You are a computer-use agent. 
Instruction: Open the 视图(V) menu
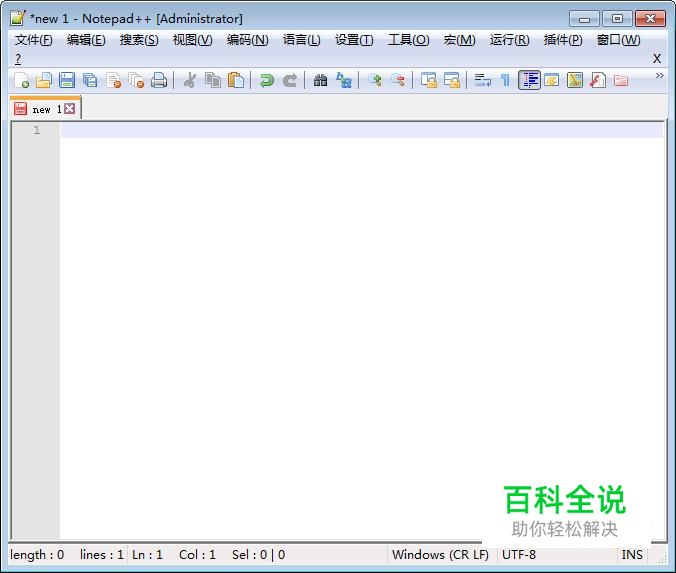192,40
